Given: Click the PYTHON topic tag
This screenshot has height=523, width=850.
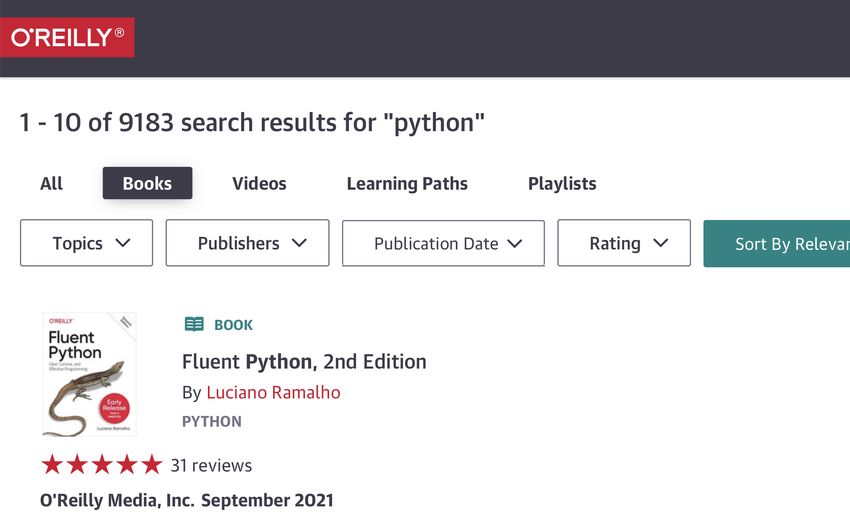Looking at the screenshot, I should click(x=212, y=422).
